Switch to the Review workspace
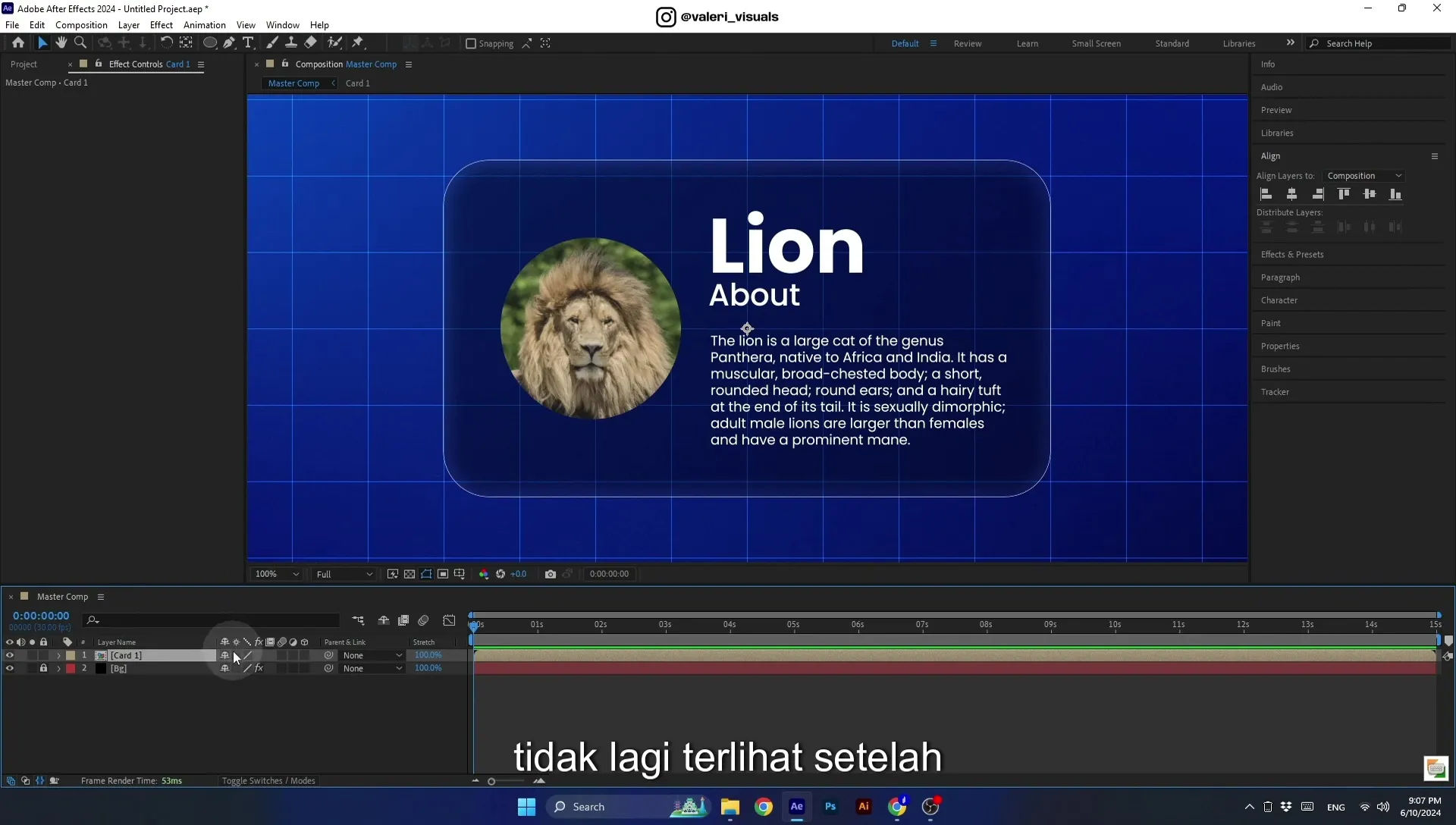 pos(968,44)
